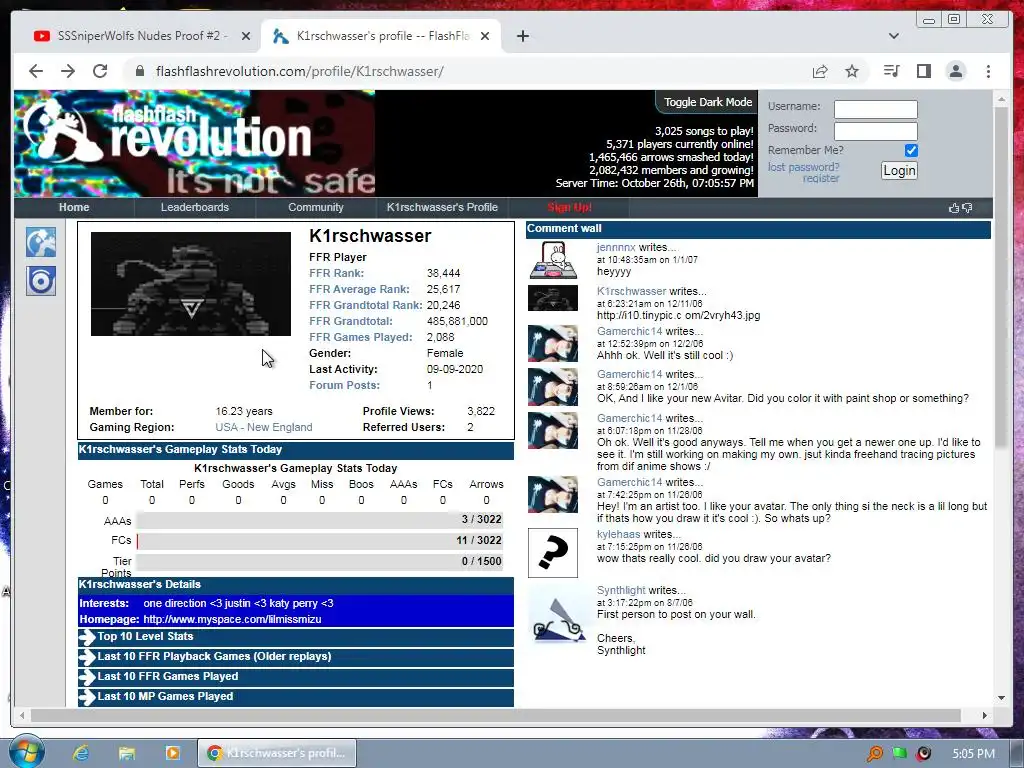The height and width of the screenshot is (768, 1024).
Task: Click the Login button
Action: click(899, 171)
